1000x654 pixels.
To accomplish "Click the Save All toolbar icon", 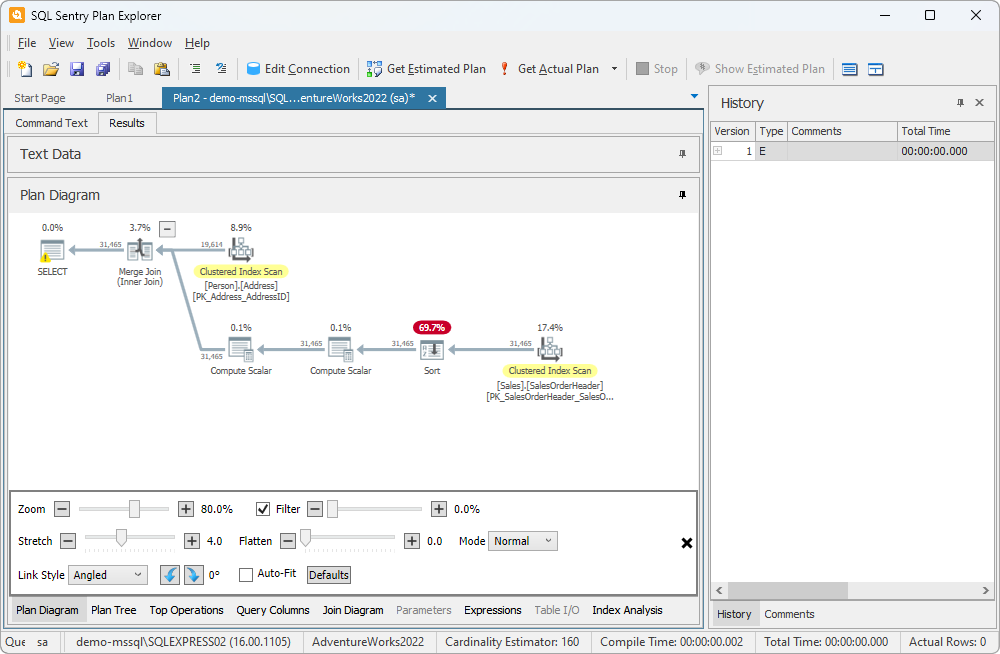I will tap(103, 69).
